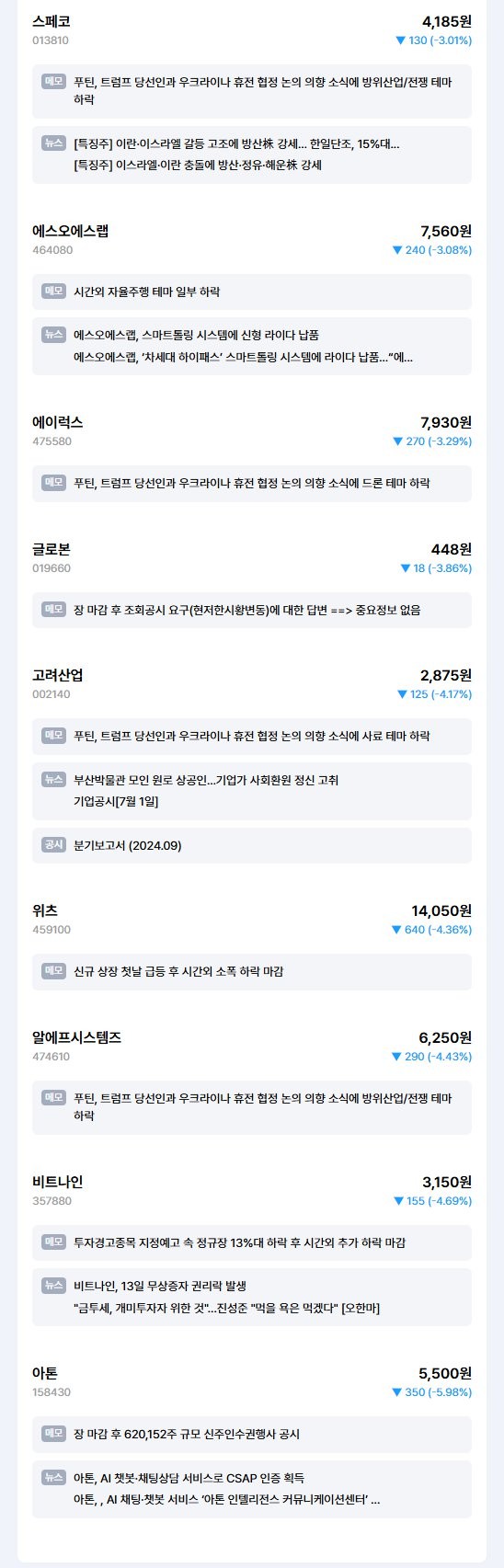Image resolution: width=504 pixels, height=1568 pixels.
Task: Open the 고려산업 stock name
Action: (58, 675)
